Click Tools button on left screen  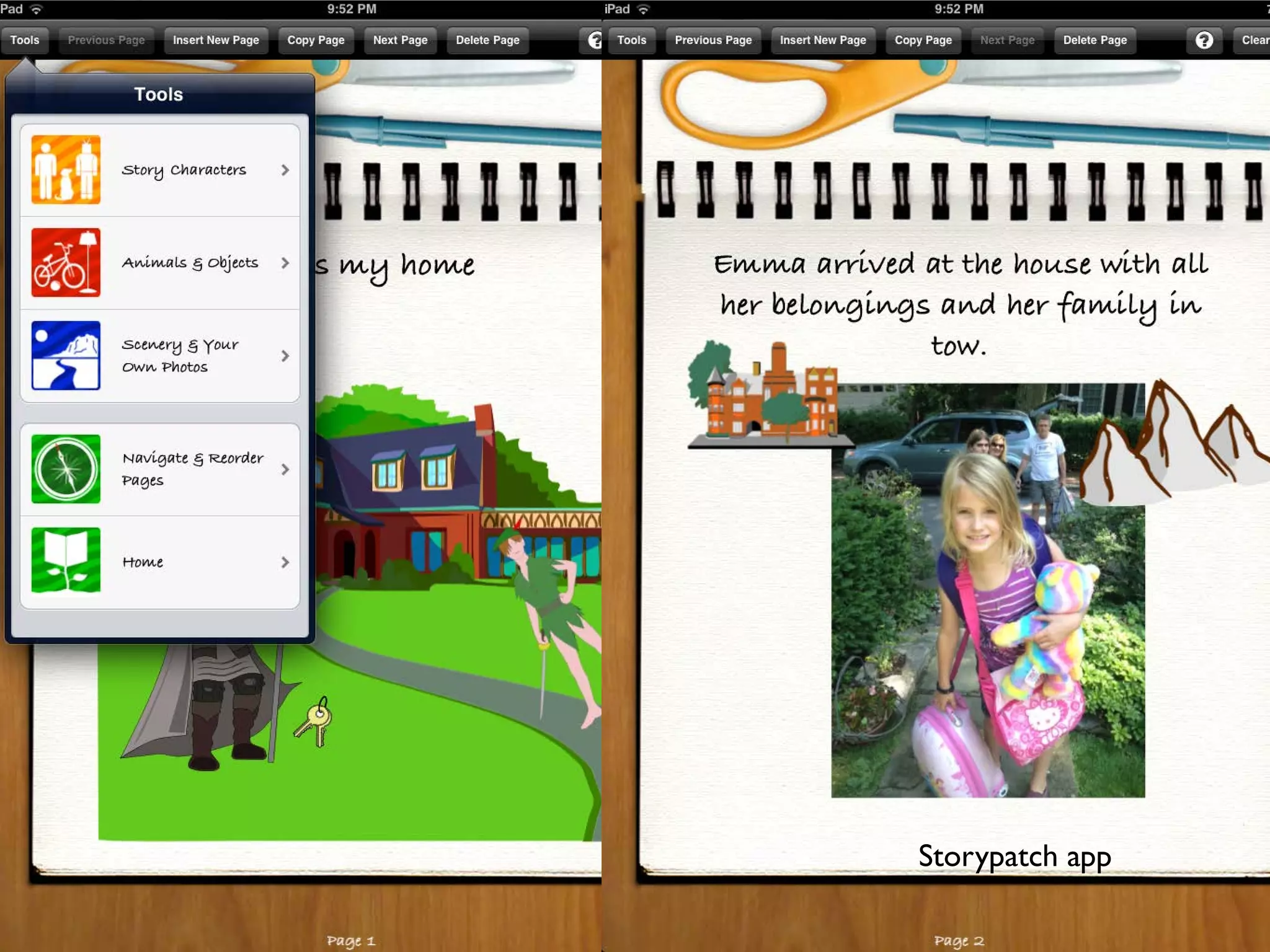point(25,40)
